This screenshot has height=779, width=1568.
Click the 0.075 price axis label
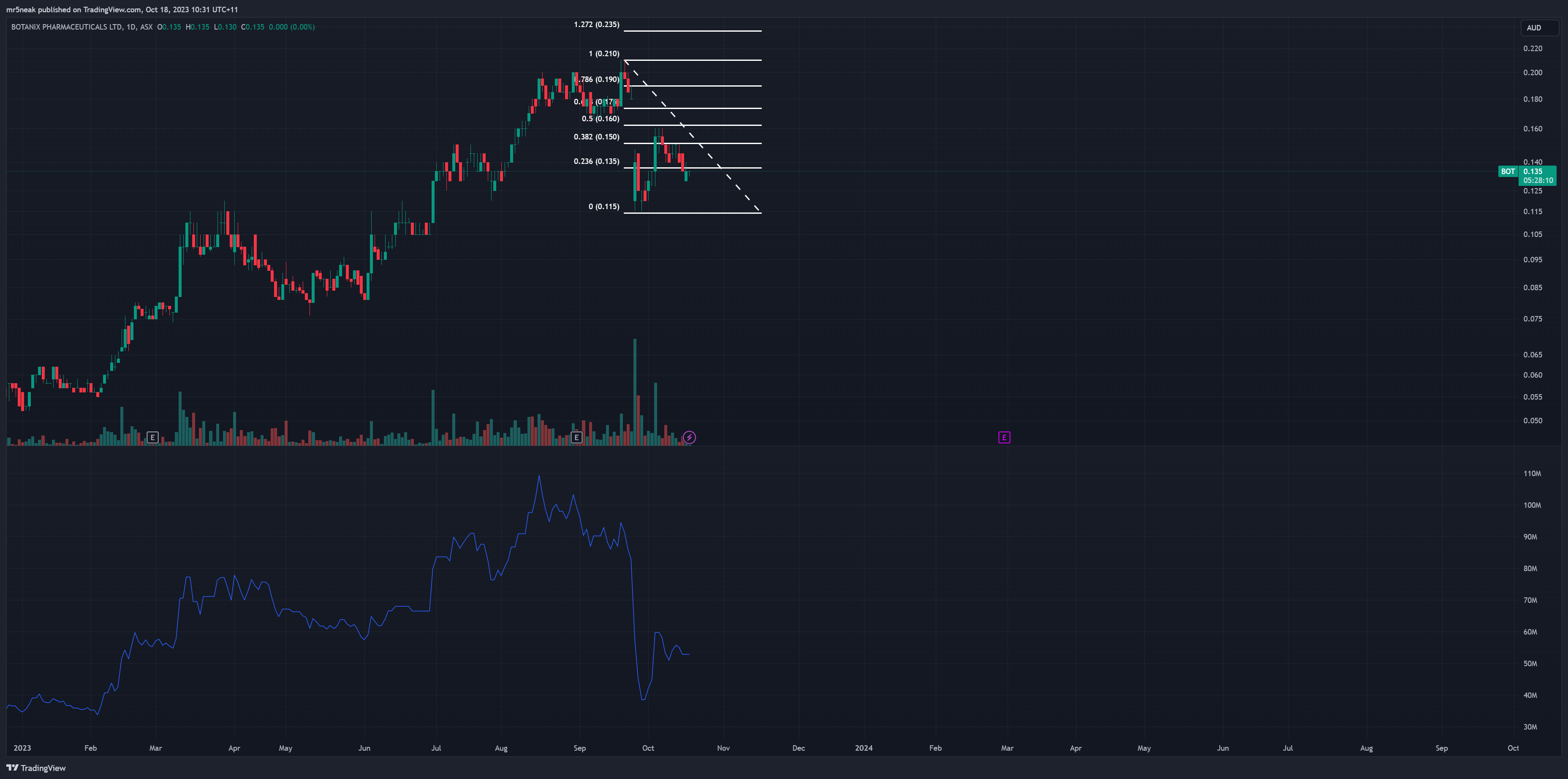[x=1533, y=319]
